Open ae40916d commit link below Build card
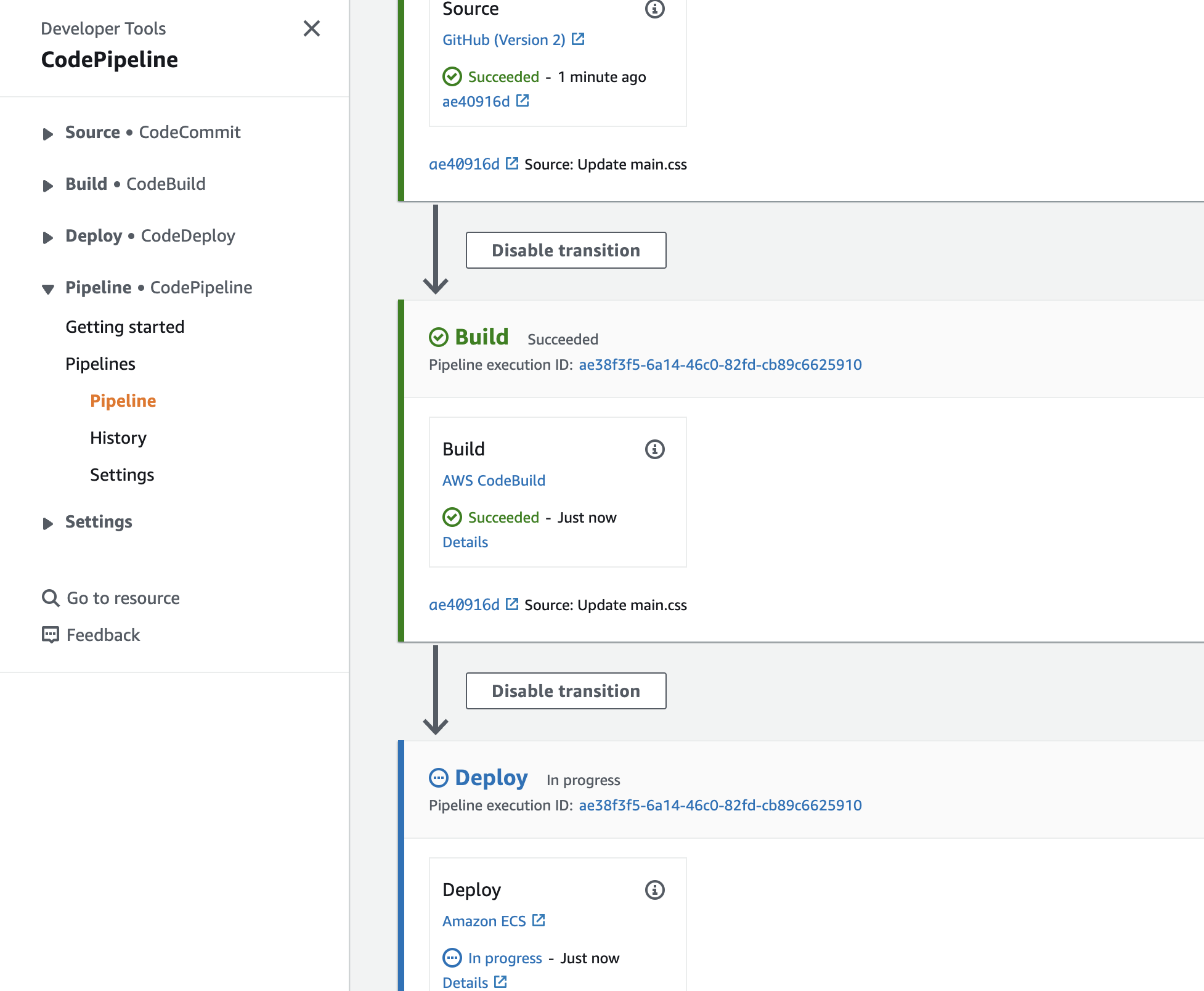This screenshot has width=1204, height=991. click(464, 605)
